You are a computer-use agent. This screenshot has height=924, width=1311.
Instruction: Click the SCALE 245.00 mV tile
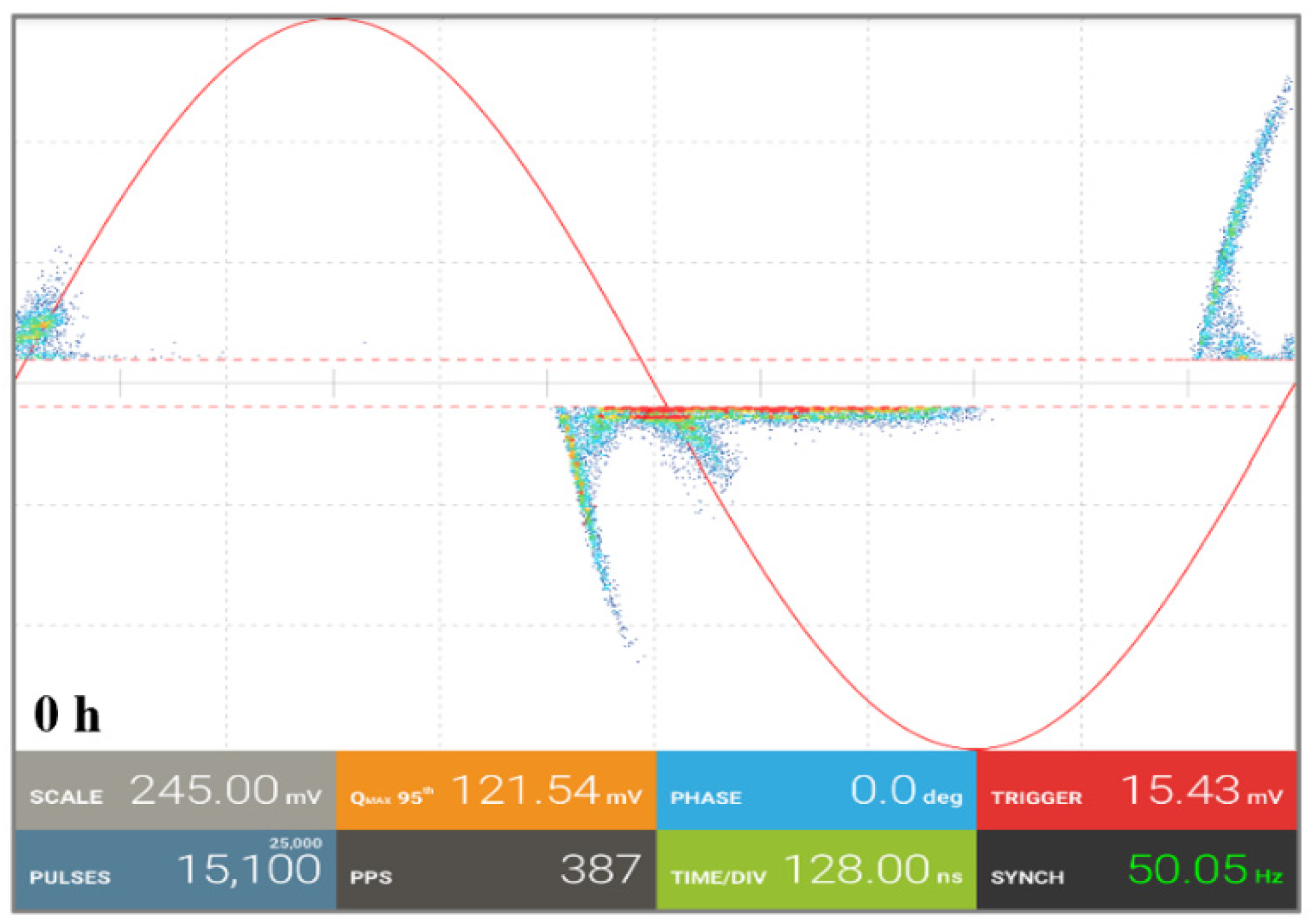point(175,790)
